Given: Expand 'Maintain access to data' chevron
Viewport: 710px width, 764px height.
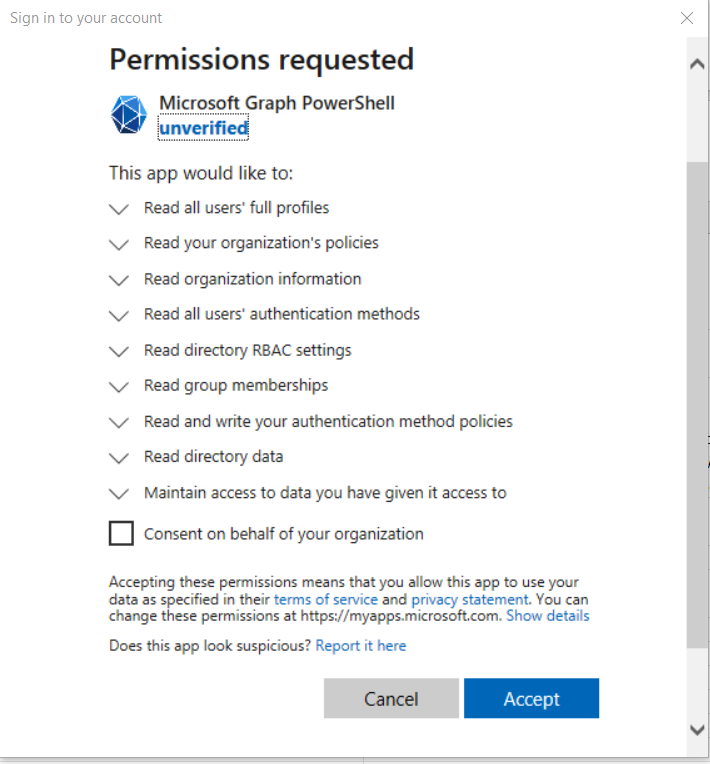Looking at the screenshot, I should (119, 494).
